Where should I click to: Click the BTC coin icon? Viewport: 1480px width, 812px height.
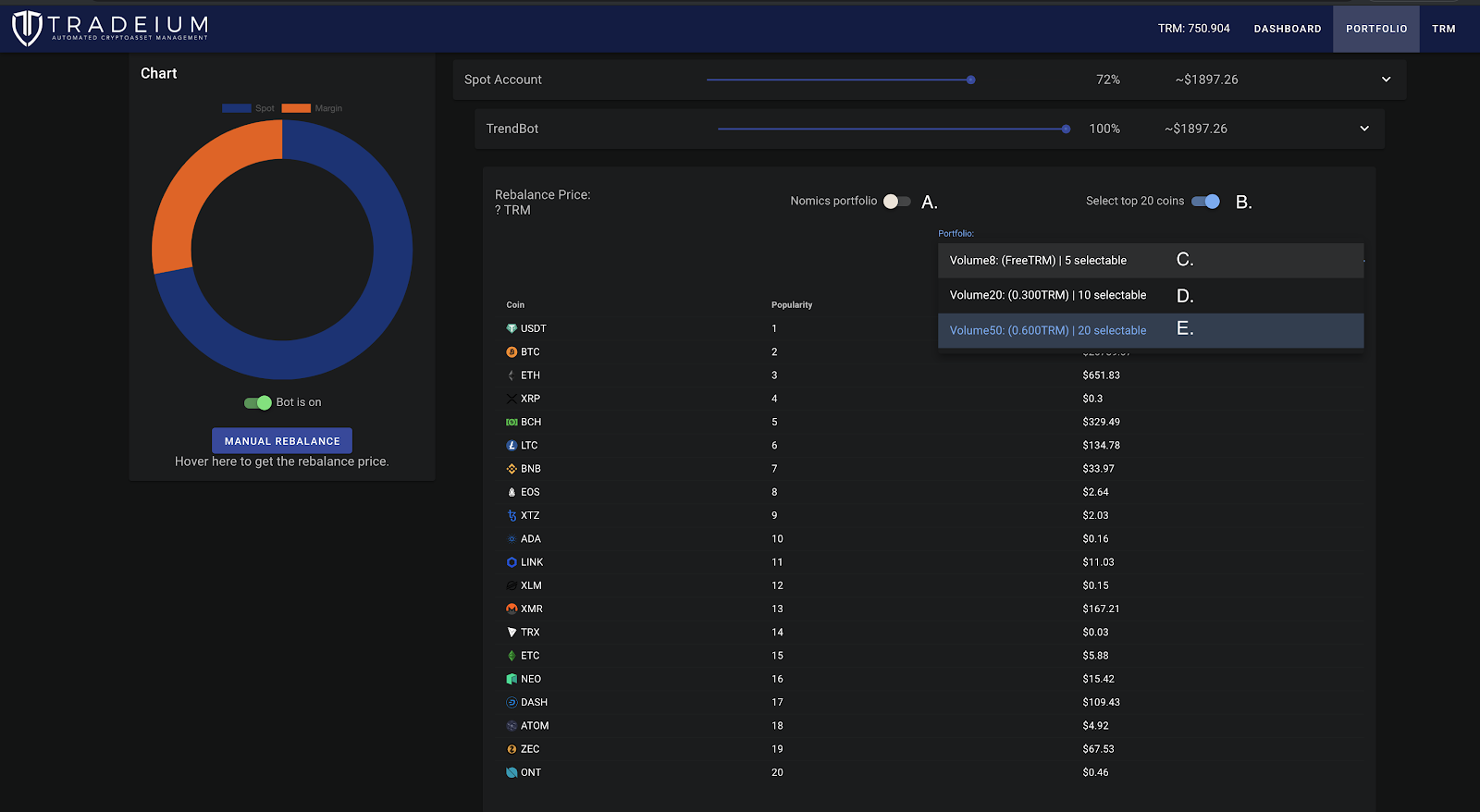512,351
